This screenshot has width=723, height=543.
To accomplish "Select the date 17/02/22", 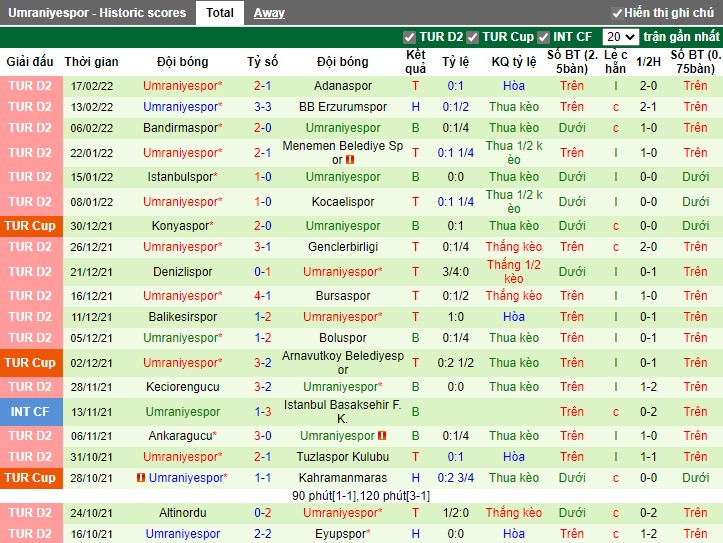I will coord(91,86).
